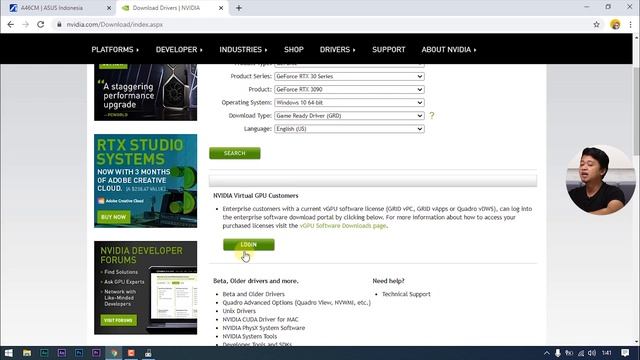Click the green question mark help icon

(x=432, y=116)
